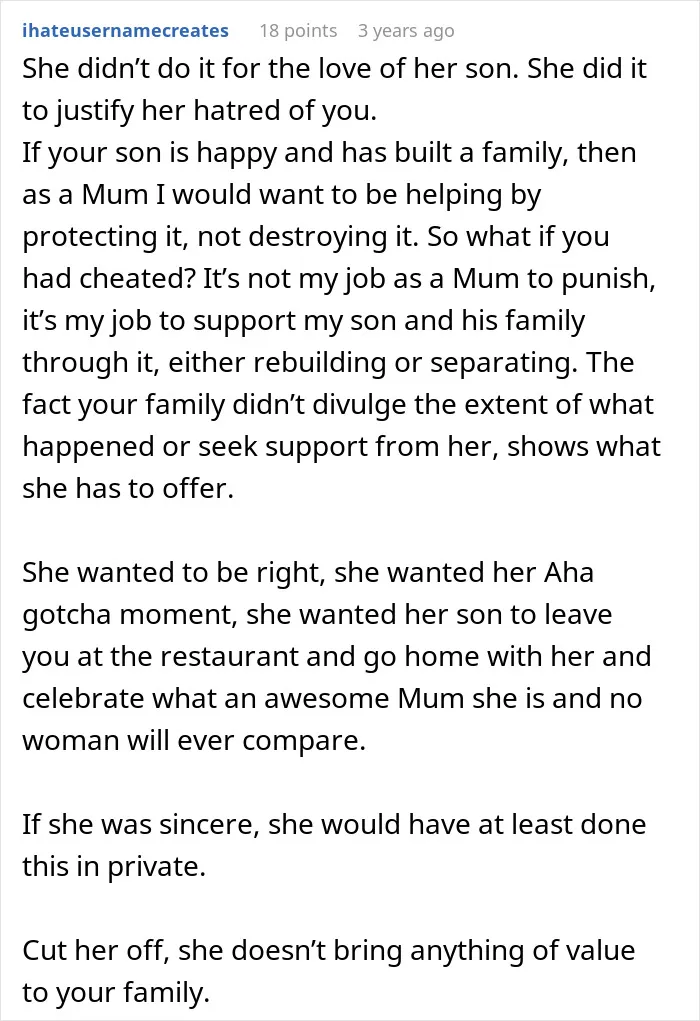
Task: Click the line 'through it, either rebuilding'
Action: (328, 363)
